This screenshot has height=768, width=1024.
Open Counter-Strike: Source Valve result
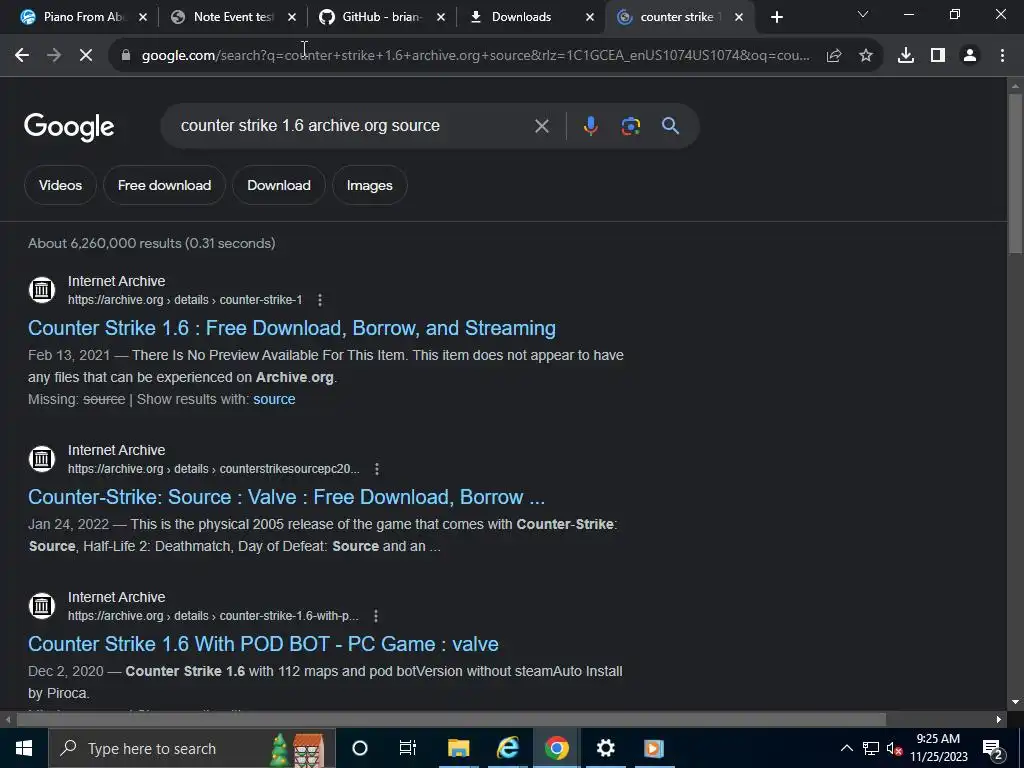pos(286,497)
